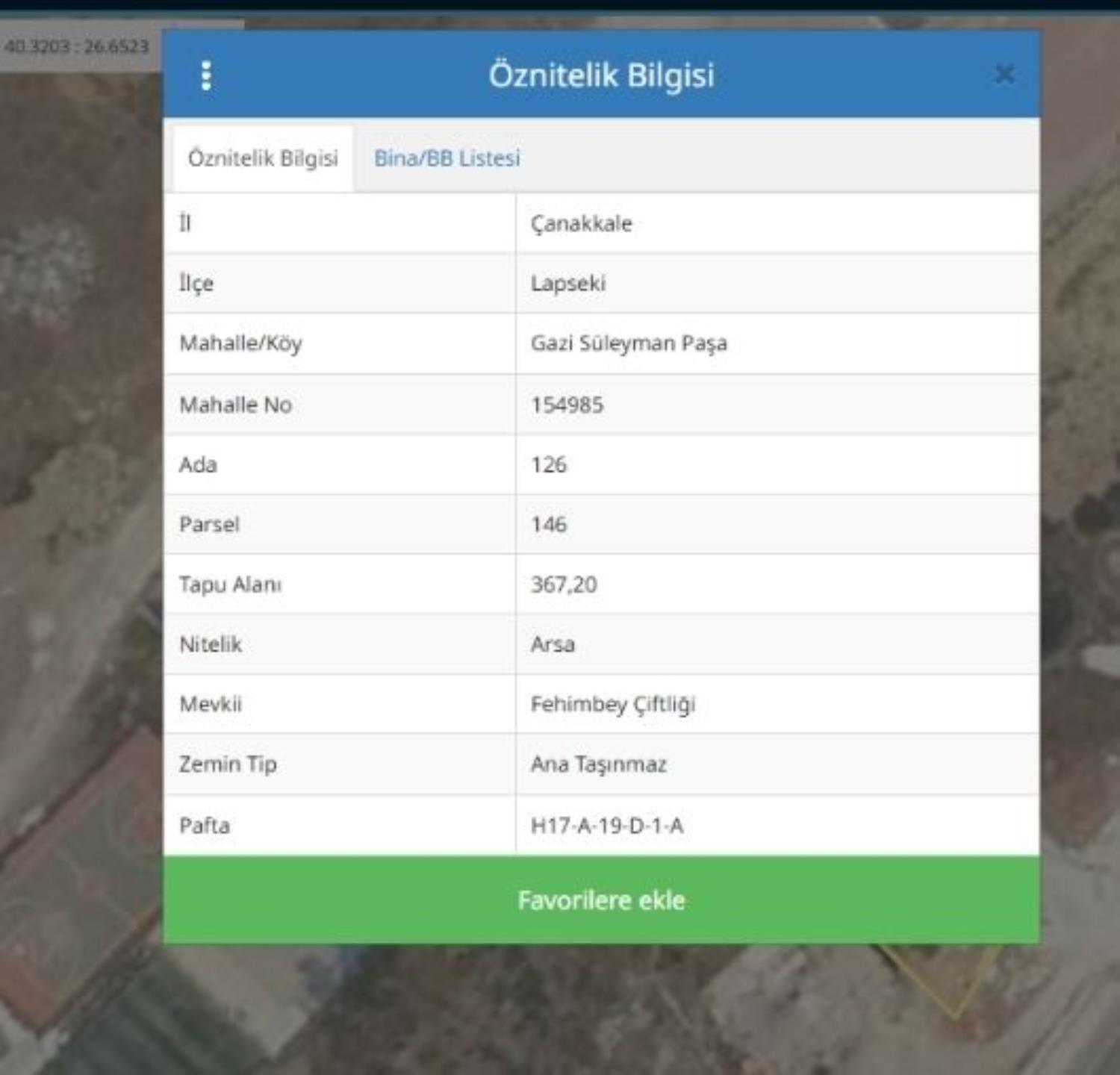1120x1075 pixels.
Task: Click the Mahalle/Köy label cell
Action: [x=240, y=343]
